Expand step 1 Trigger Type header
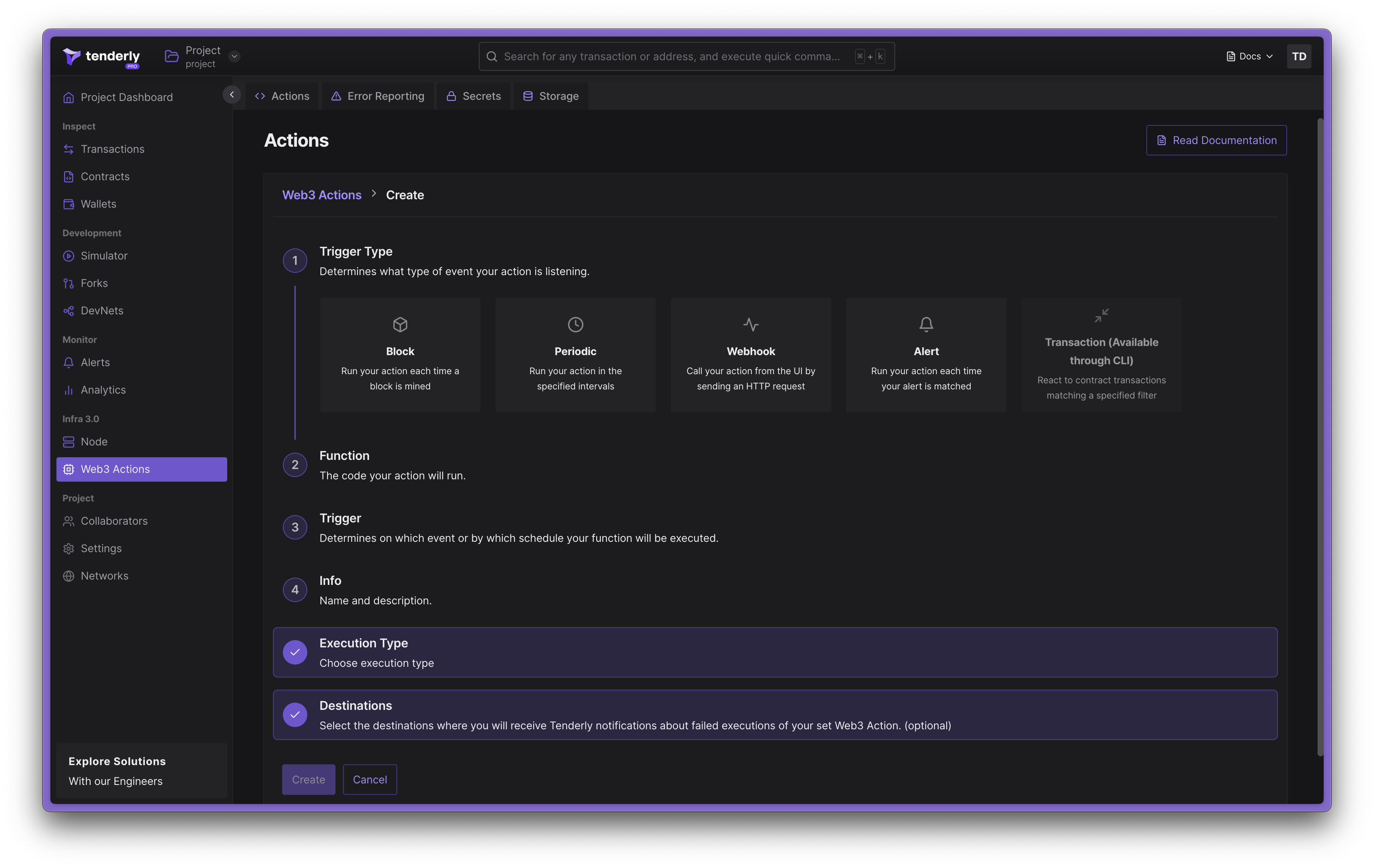 pyautogui.click(x=775, y=261)
